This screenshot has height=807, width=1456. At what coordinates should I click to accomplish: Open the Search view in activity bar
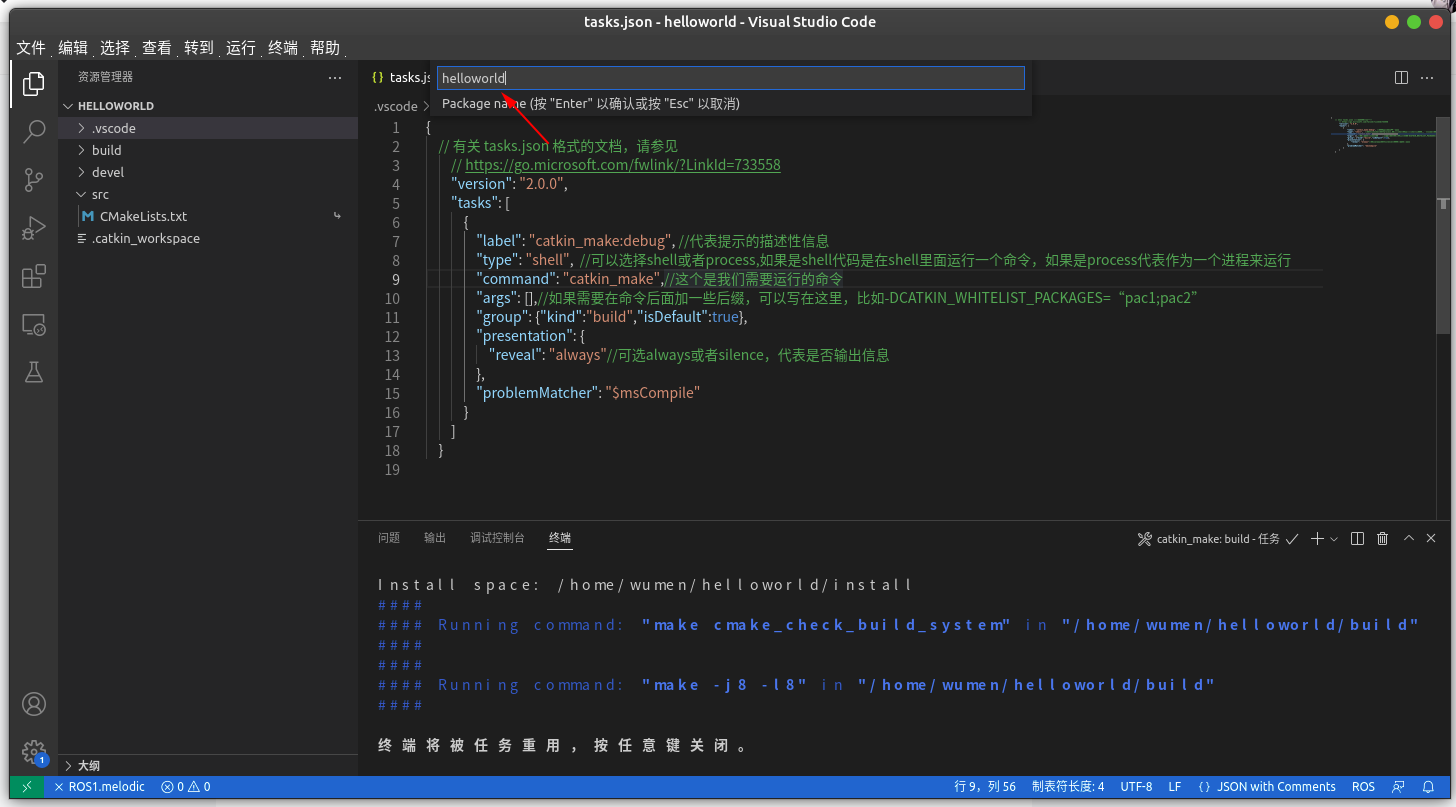34,131
